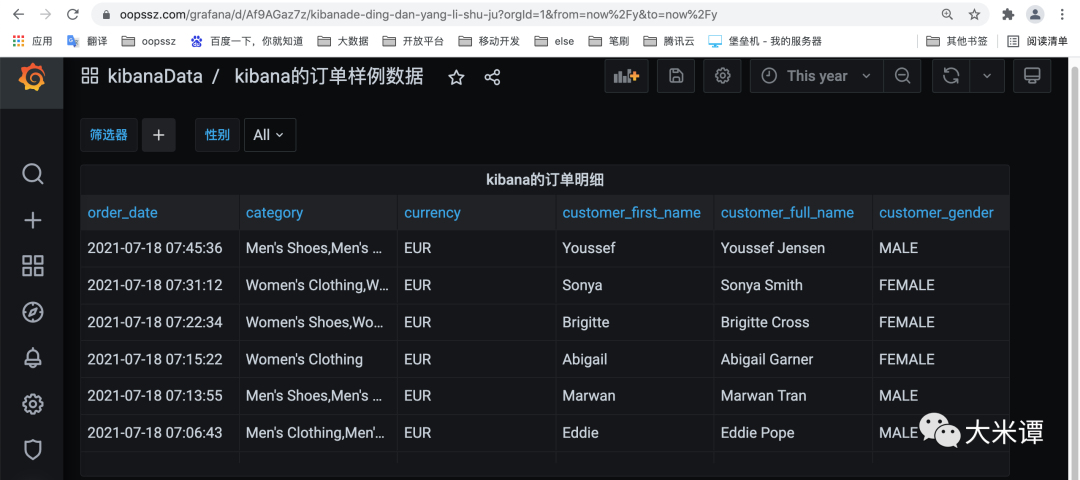Open the Grafana home logo
Viewport: 1080px width, 480px height.
point(32,77)
